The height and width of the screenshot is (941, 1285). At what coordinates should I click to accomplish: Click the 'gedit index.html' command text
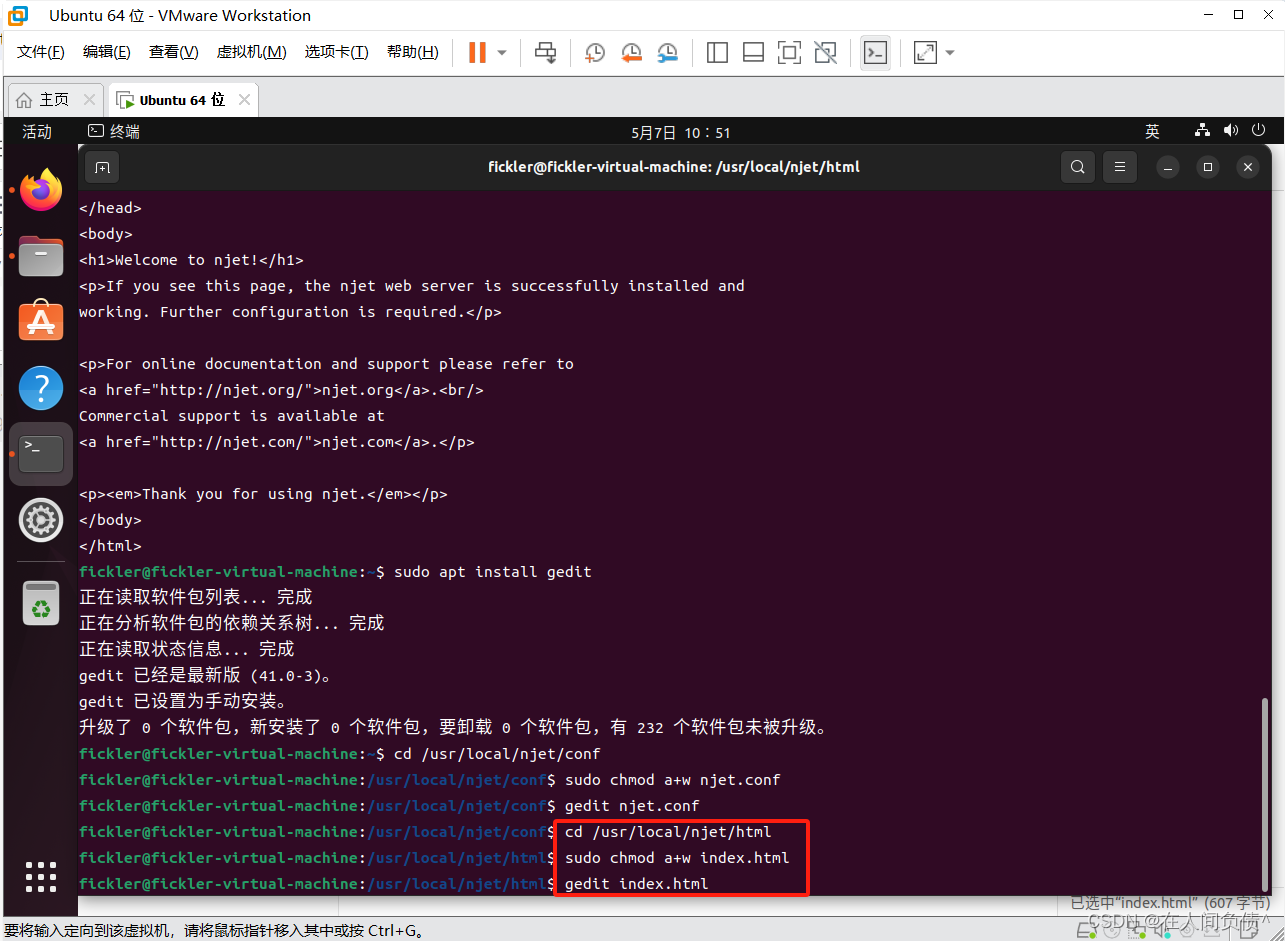click(x=636, y=884)
